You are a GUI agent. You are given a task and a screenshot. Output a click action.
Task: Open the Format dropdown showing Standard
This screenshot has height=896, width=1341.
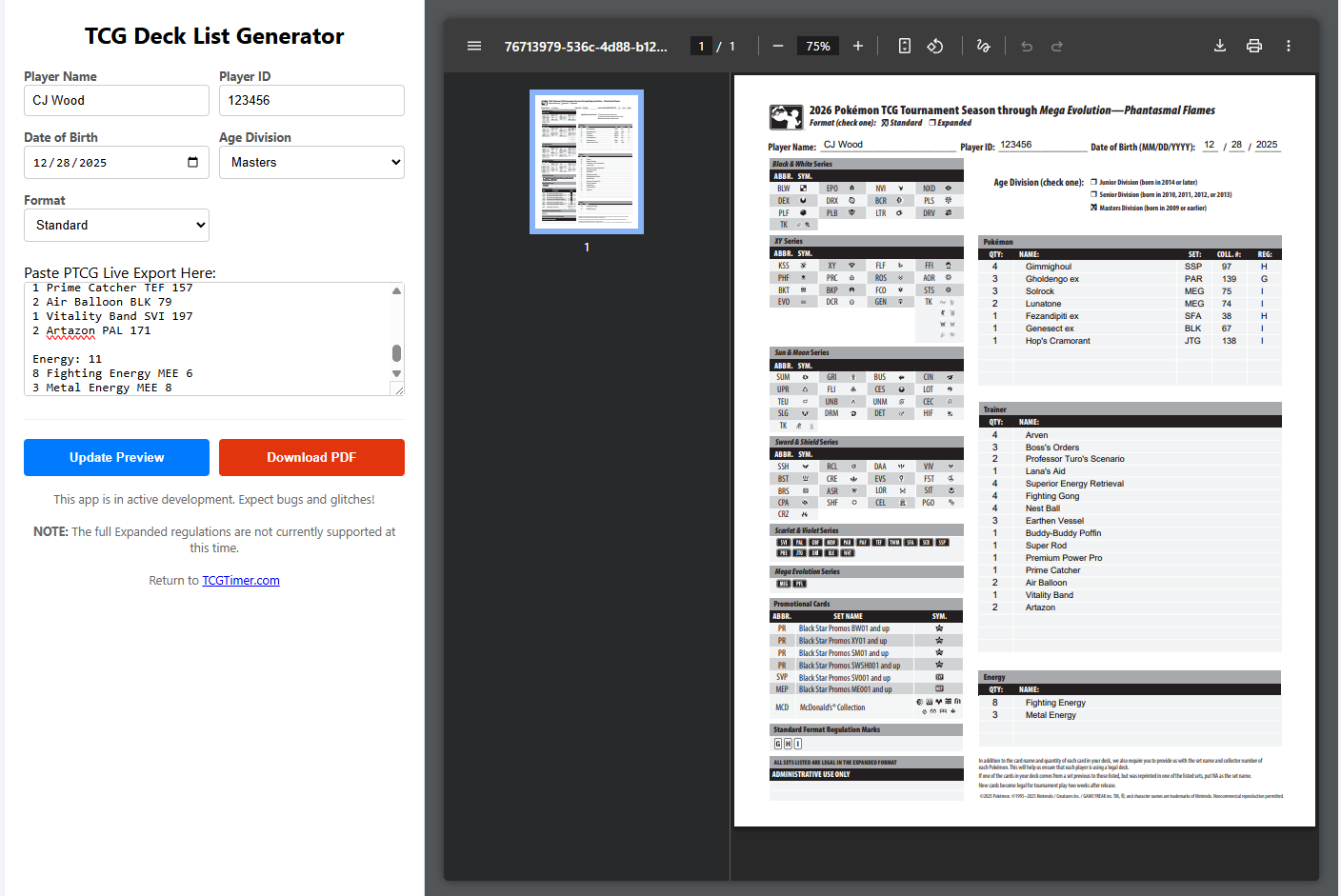pyautogui.click(x=116, y=225)
